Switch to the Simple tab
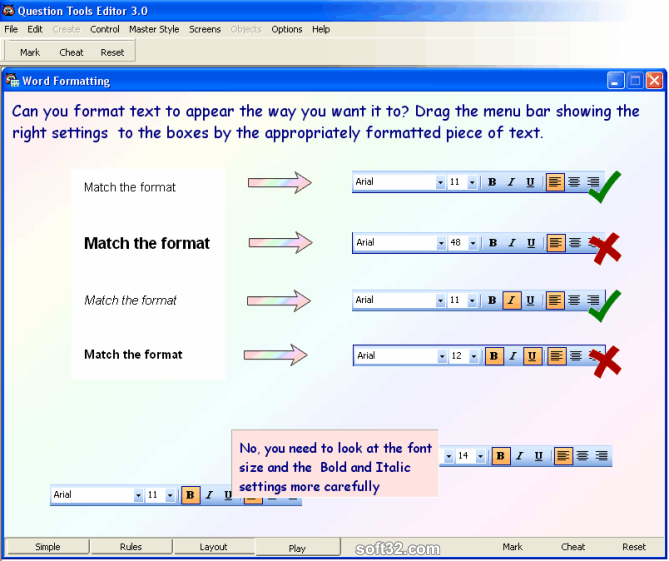 coord(47,547)
